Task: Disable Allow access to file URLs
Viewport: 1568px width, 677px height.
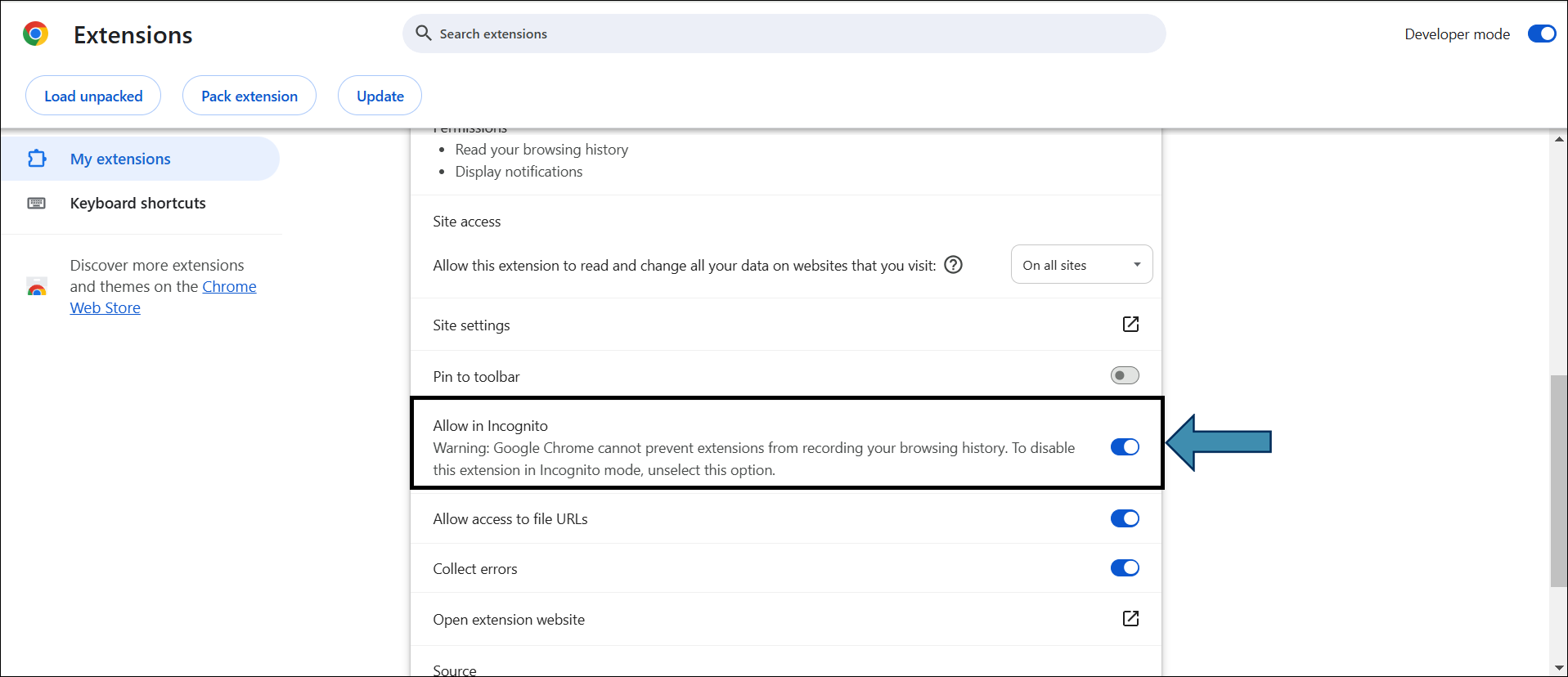Action: (x=1125, y=519)
